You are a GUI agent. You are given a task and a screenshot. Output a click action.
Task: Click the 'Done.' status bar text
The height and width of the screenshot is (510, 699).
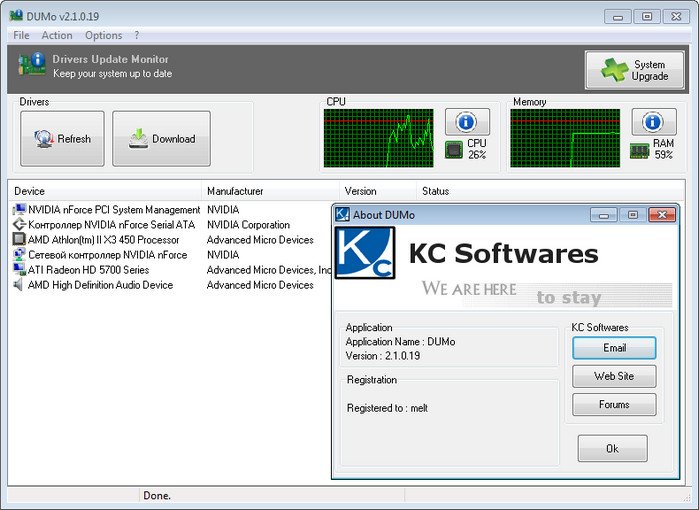coord(157,495)
